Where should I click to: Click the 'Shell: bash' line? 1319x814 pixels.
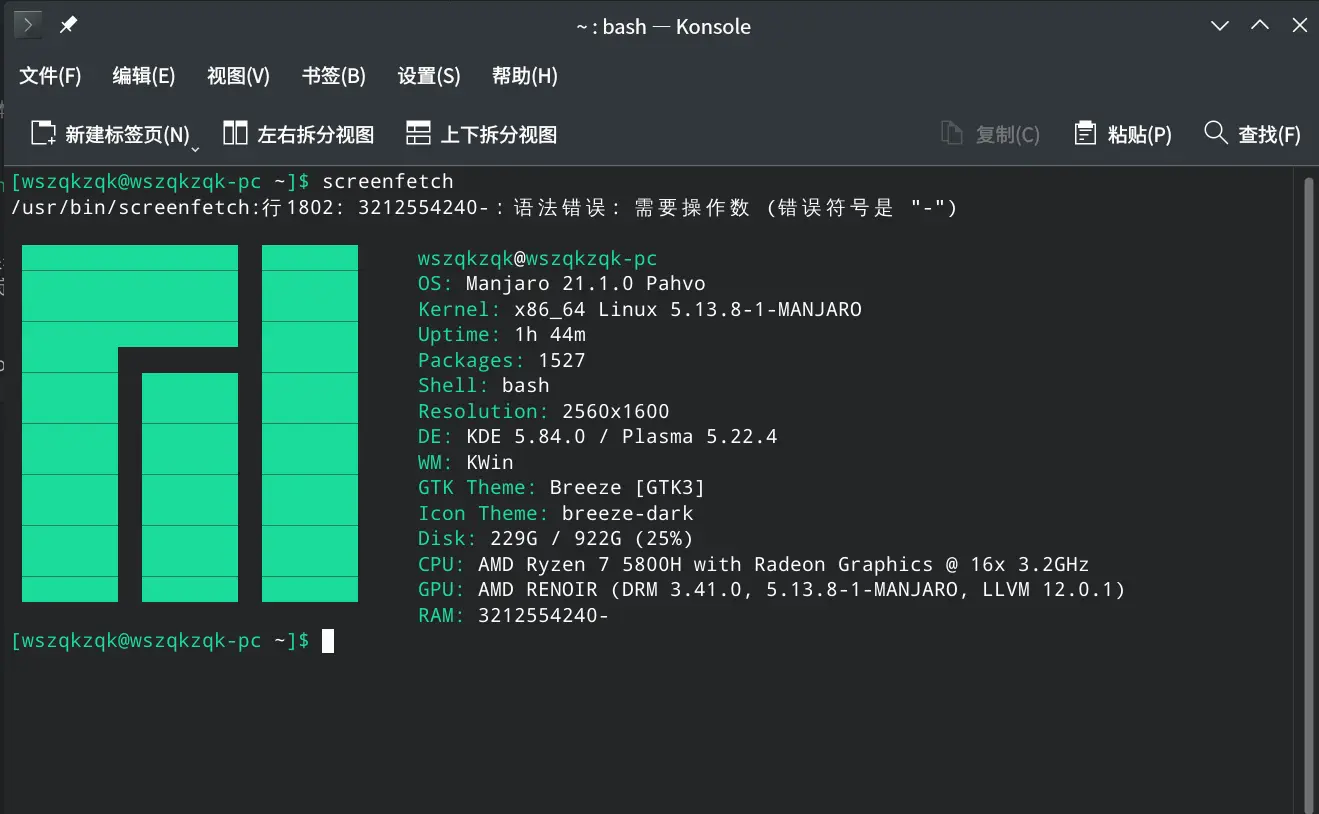[x=484, y=386]
